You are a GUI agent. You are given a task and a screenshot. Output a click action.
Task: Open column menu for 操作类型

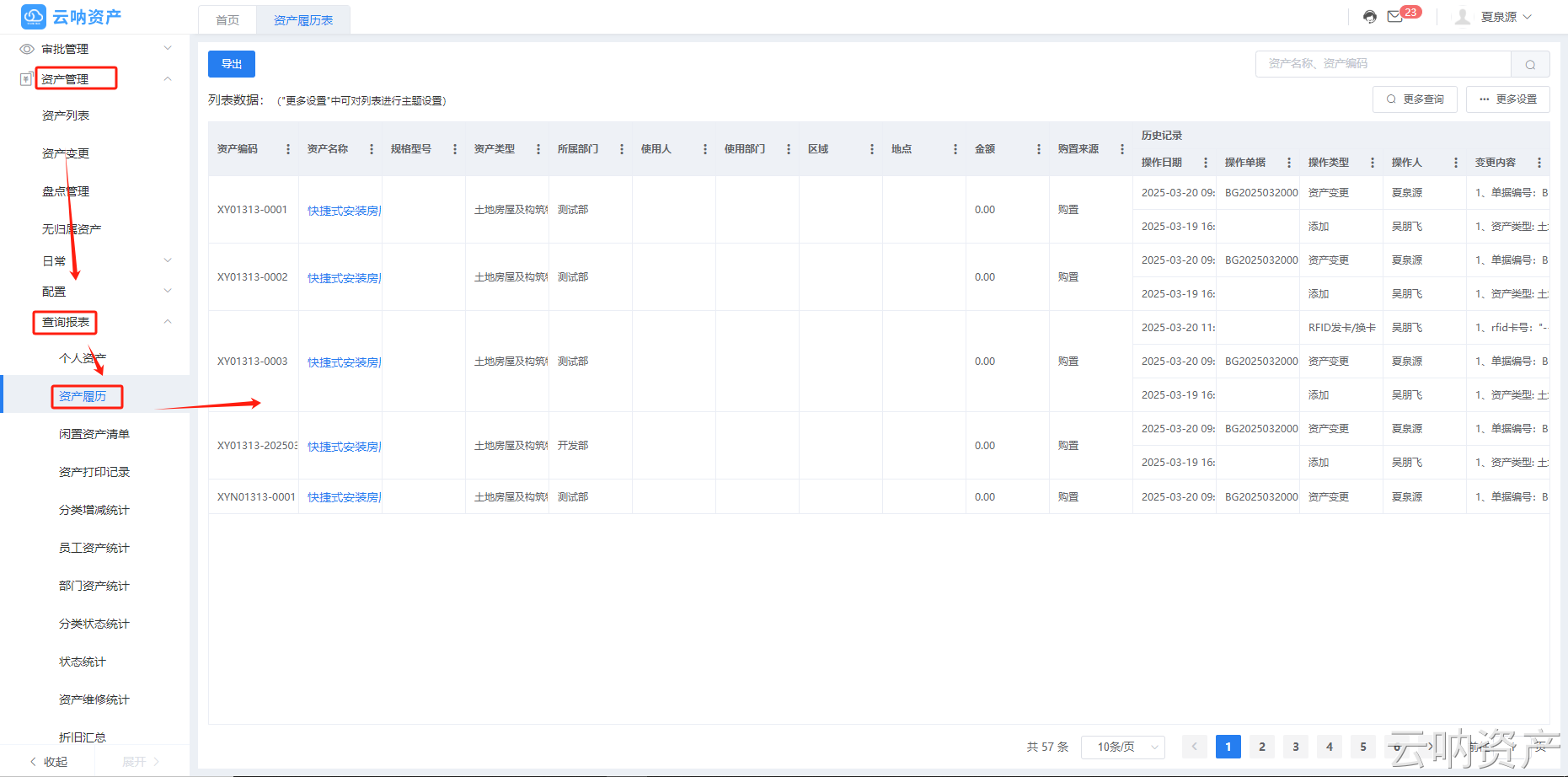[1373, 163]
